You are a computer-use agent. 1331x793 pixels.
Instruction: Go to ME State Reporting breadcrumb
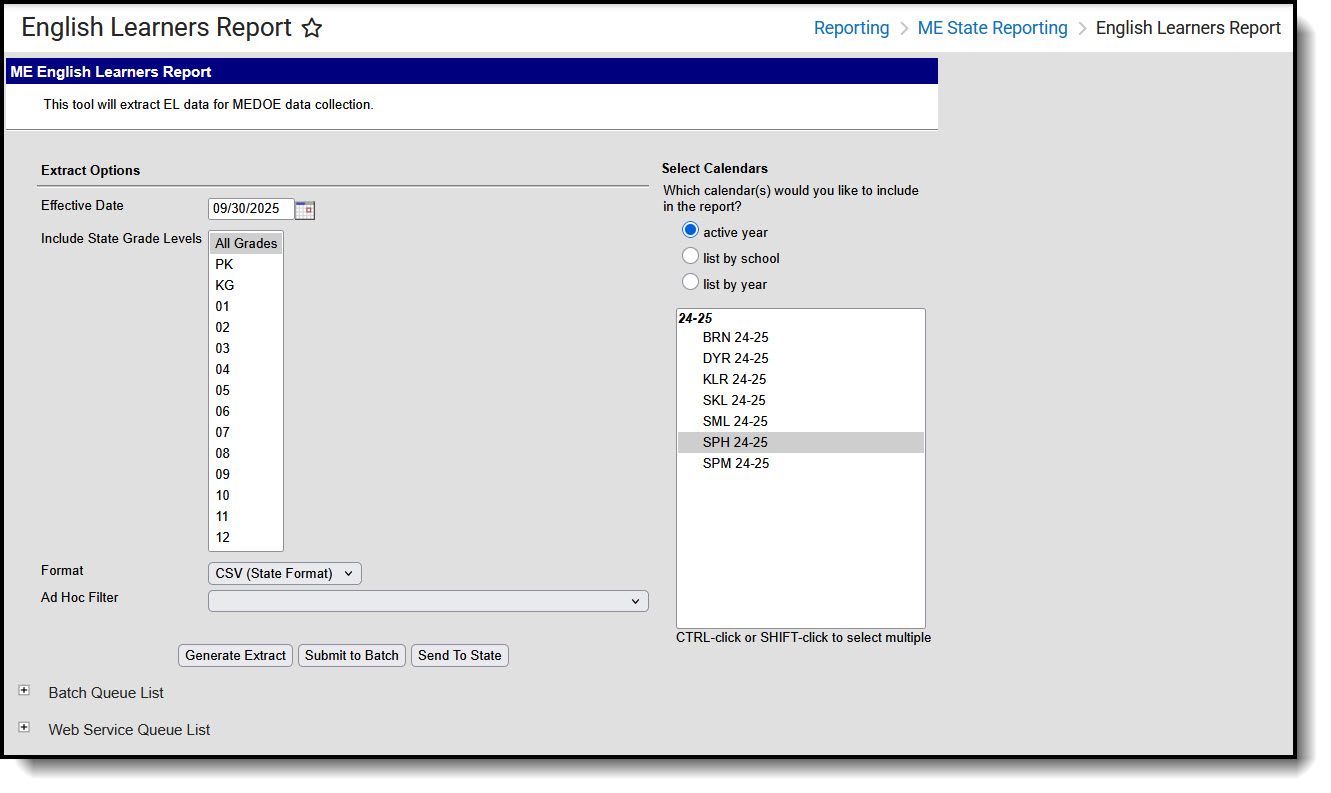(x=993, y=28)
